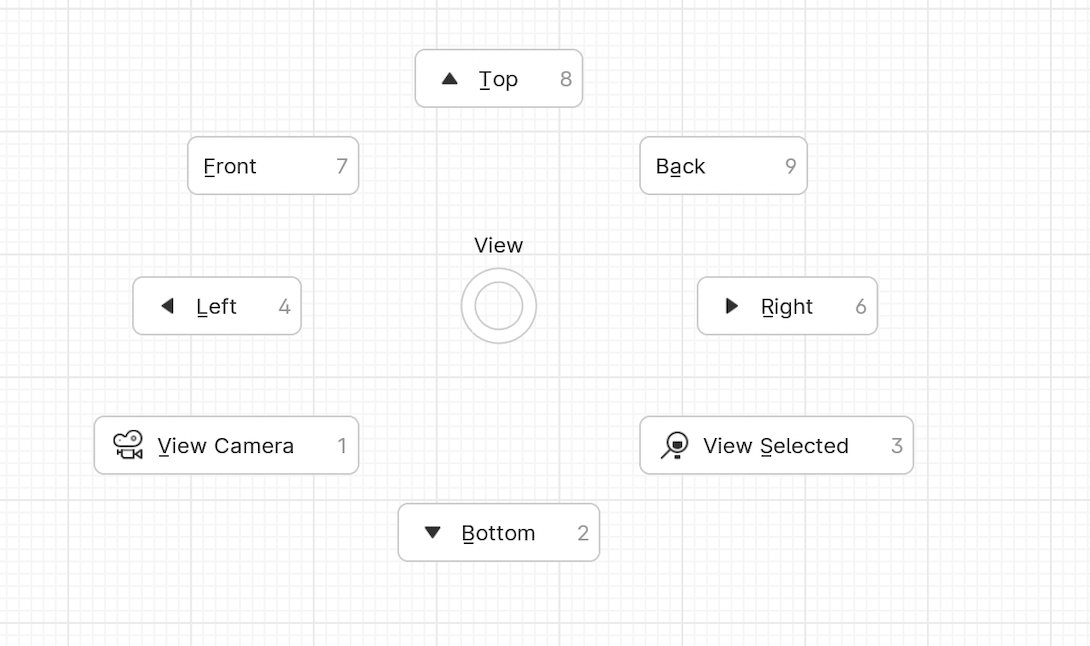Image resolution: width=1090 pixels, height=646 pixels.
Task: Click the View title above the ring
Action: 498,245
